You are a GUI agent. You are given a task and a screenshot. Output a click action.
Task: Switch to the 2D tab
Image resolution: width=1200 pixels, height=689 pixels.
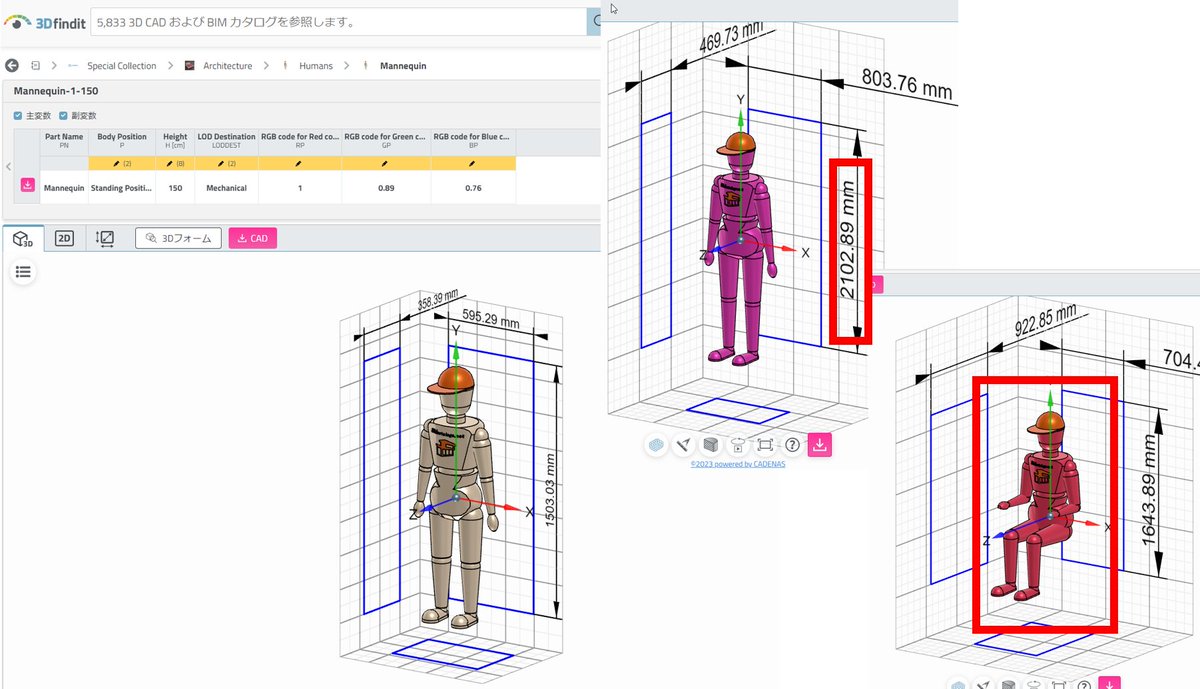tap(64, 237)
